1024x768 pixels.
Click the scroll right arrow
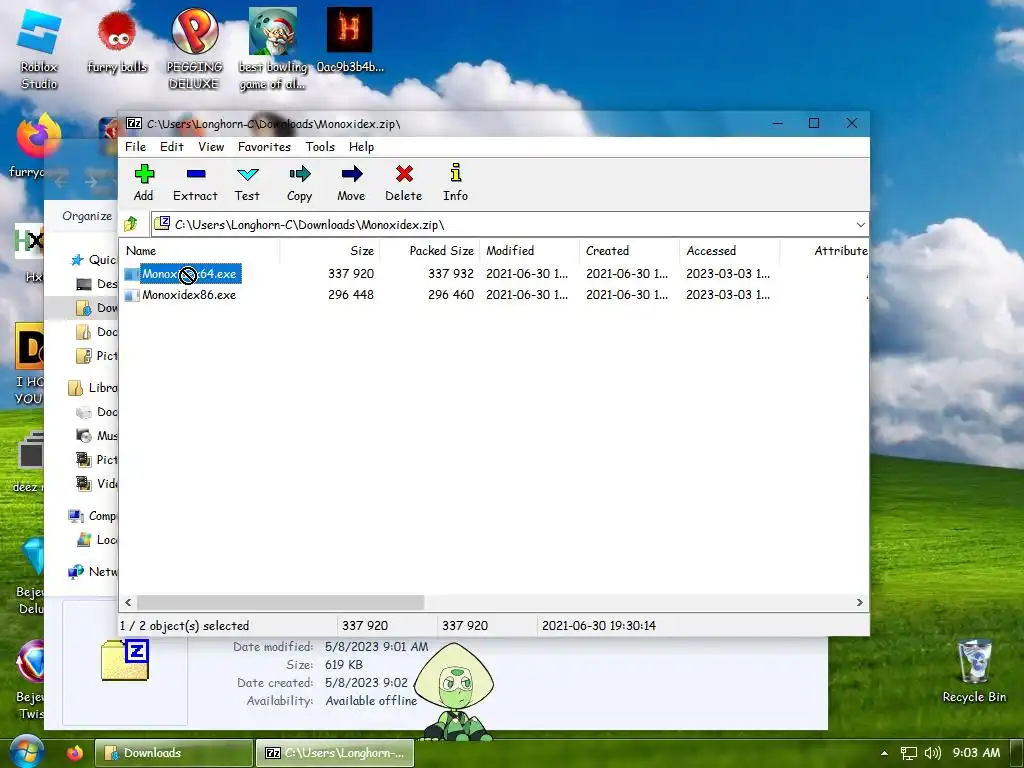859,602
